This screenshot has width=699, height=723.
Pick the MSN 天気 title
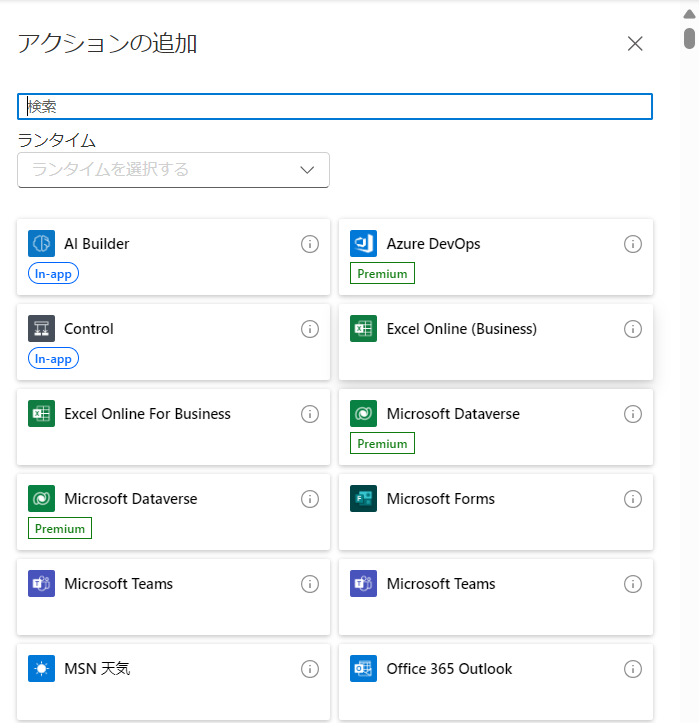[97, 669]
